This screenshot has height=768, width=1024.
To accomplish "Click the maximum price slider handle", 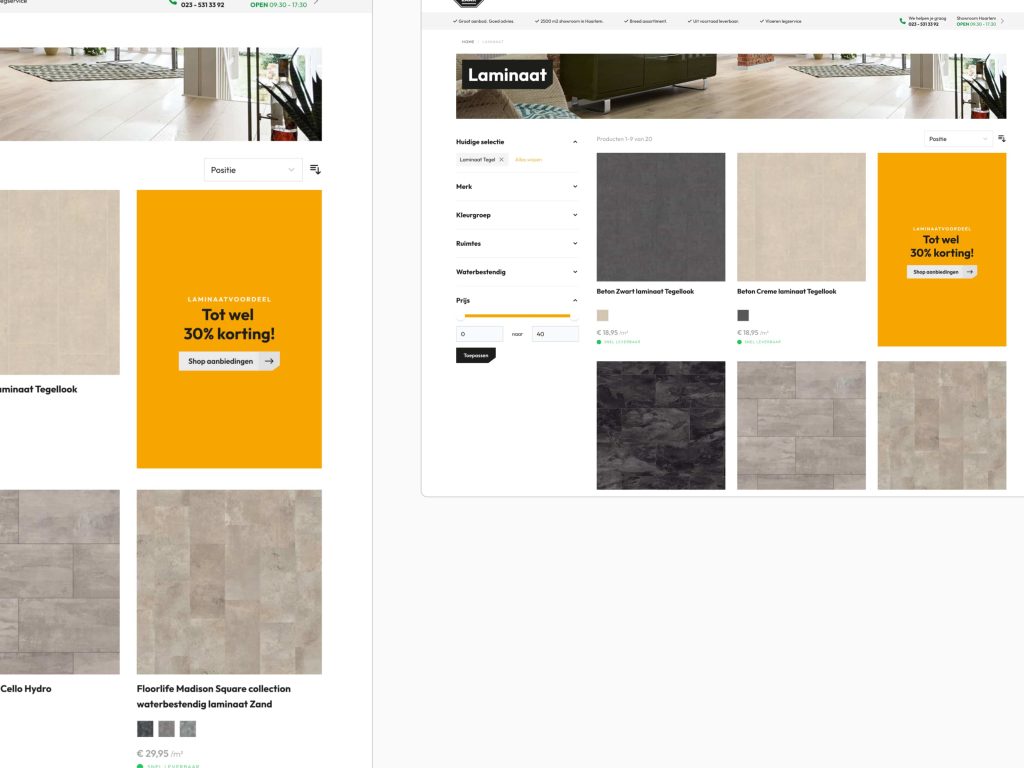I will click(574, 316).
